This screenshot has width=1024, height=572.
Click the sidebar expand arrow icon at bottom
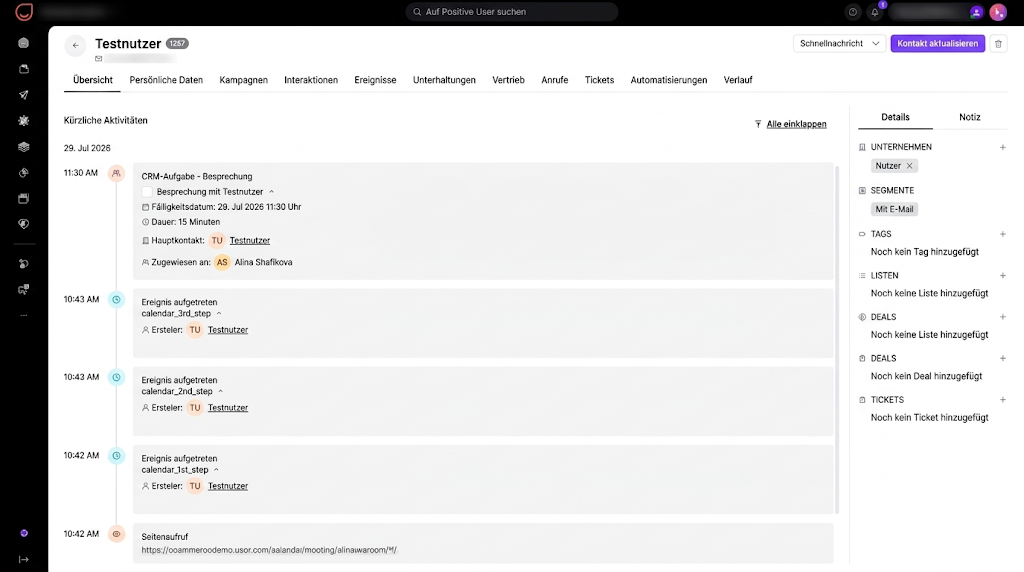coord(24,560)
